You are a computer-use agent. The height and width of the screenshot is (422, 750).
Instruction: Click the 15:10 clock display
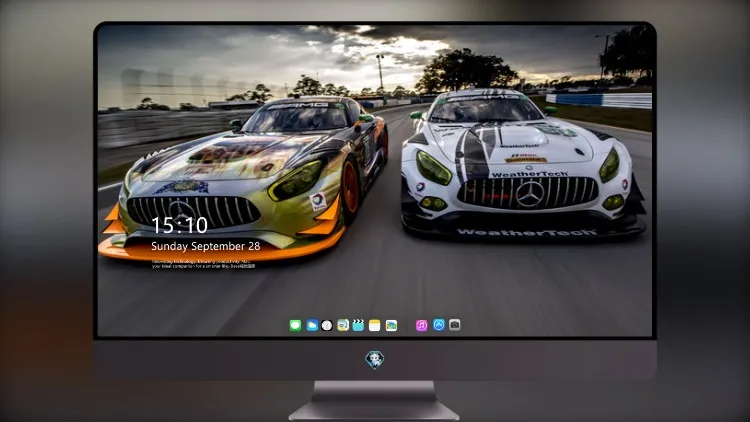coord(179,225)
